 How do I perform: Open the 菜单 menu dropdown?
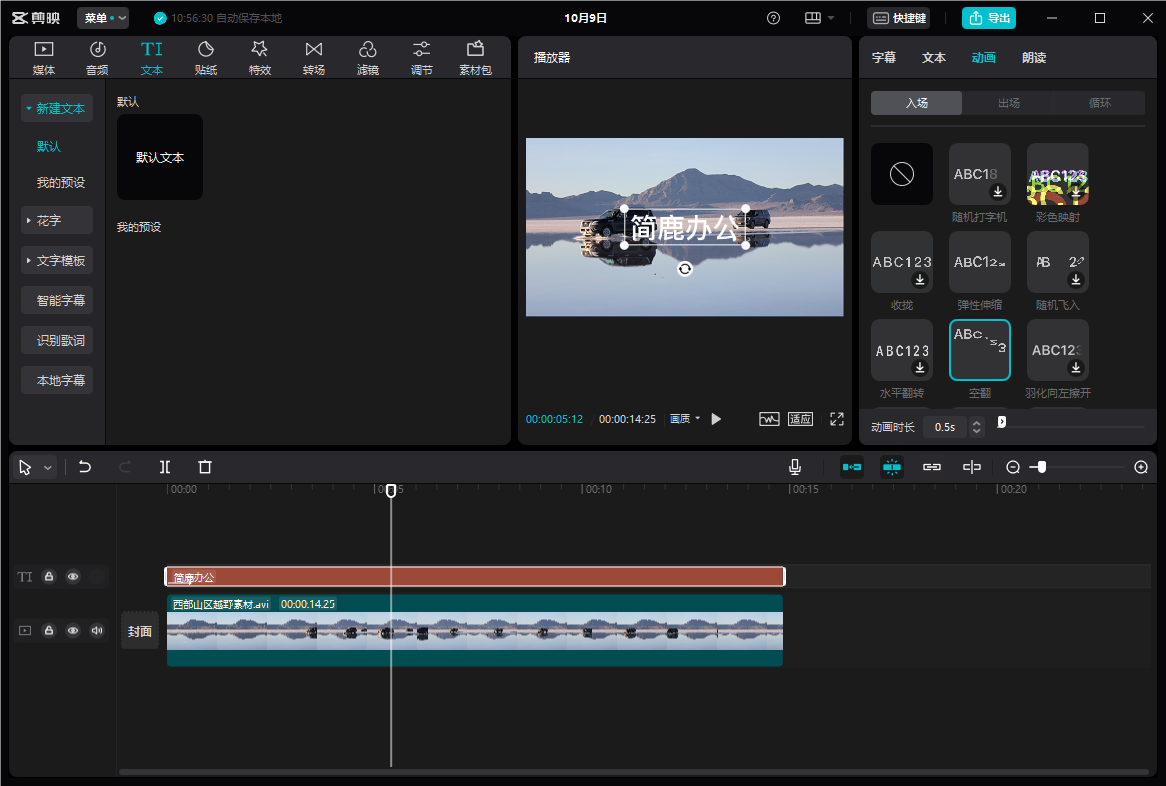pyautogui.click(x=102, y=18)
